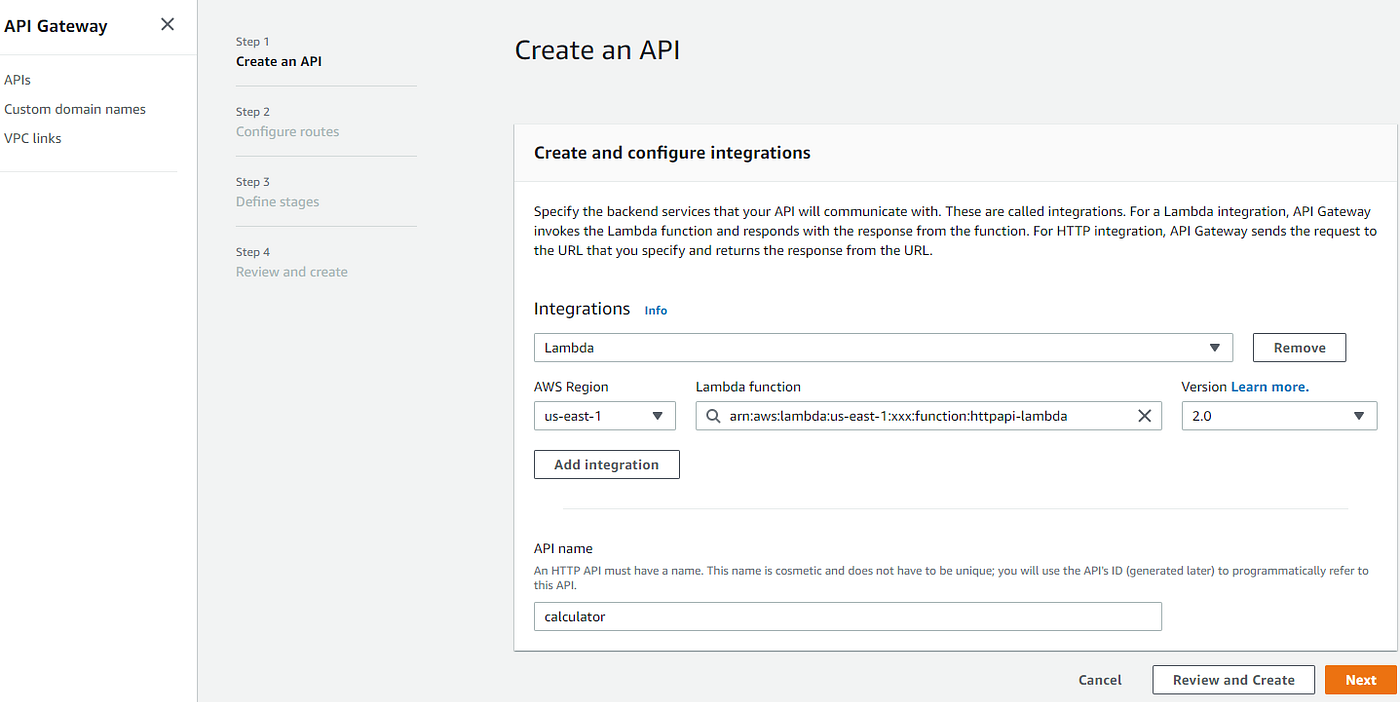Open the Lambda integration type selector

coord(880,347)
